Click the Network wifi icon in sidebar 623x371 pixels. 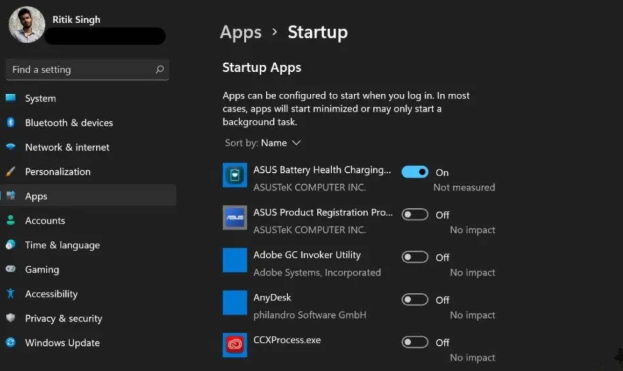(11, 147)
